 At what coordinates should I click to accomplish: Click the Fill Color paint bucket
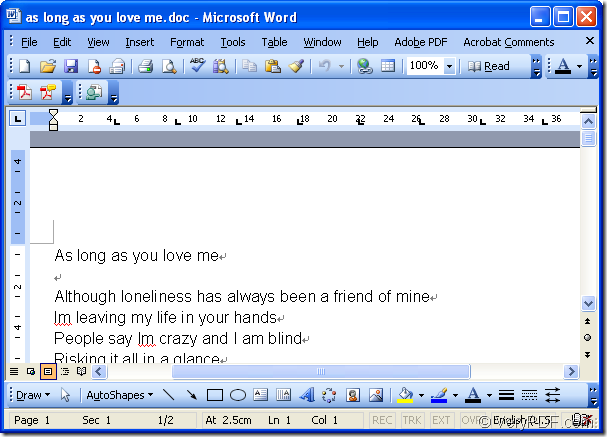pyautogui.click(x=405, y=395)
